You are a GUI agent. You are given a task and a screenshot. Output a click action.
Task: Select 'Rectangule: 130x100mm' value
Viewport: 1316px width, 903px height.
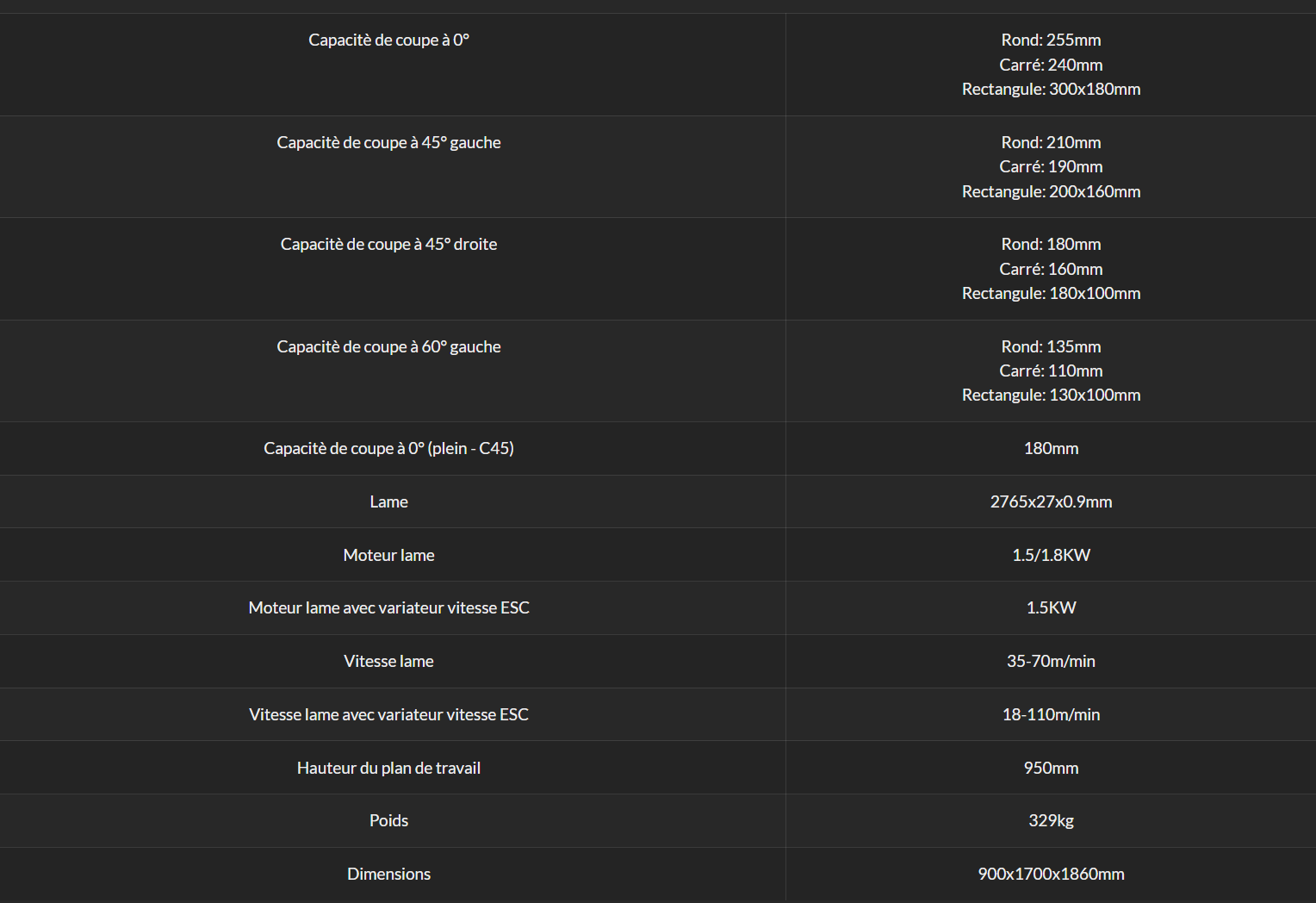coord(1051,395)
